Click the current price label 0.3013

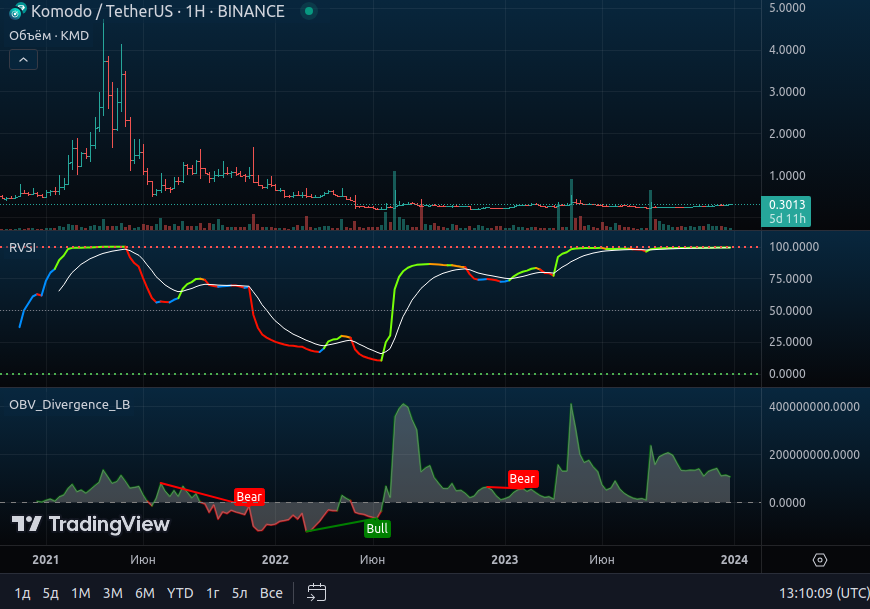[x=786, y=205]
